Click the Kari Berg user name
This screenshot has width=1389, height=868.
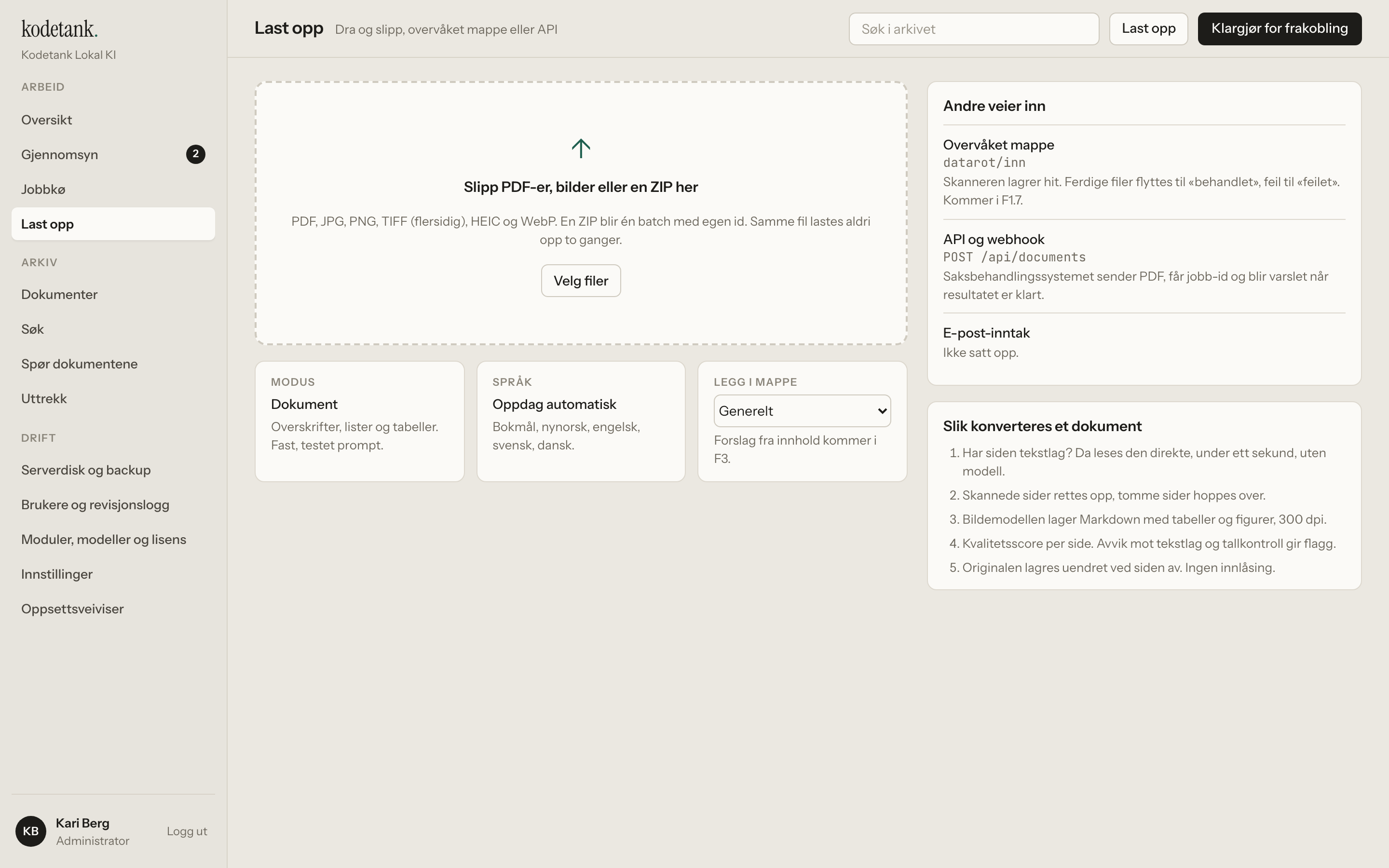[82, 823]
